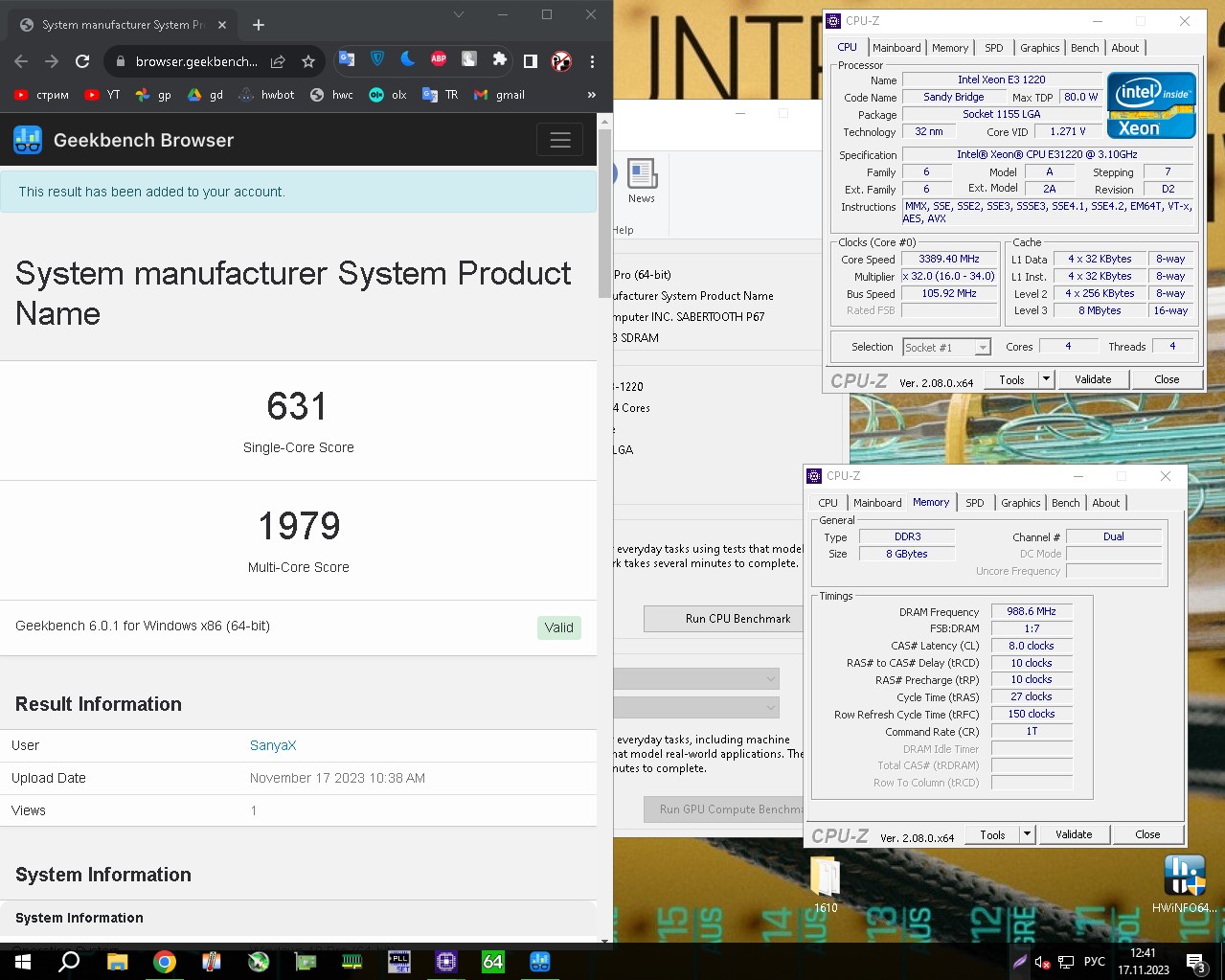Open the ABP Adblock Plus extension
This screenshot has width=1225, height=980.
[x=439, y=59]
